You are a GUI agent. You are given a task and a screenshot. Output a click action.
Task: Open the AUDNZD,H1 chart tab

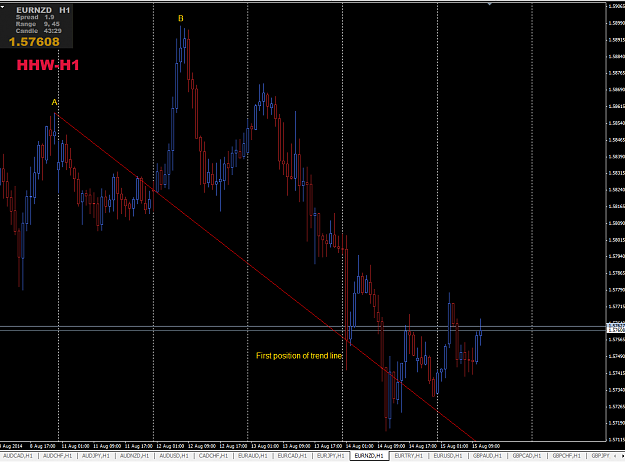coord(134,456)
